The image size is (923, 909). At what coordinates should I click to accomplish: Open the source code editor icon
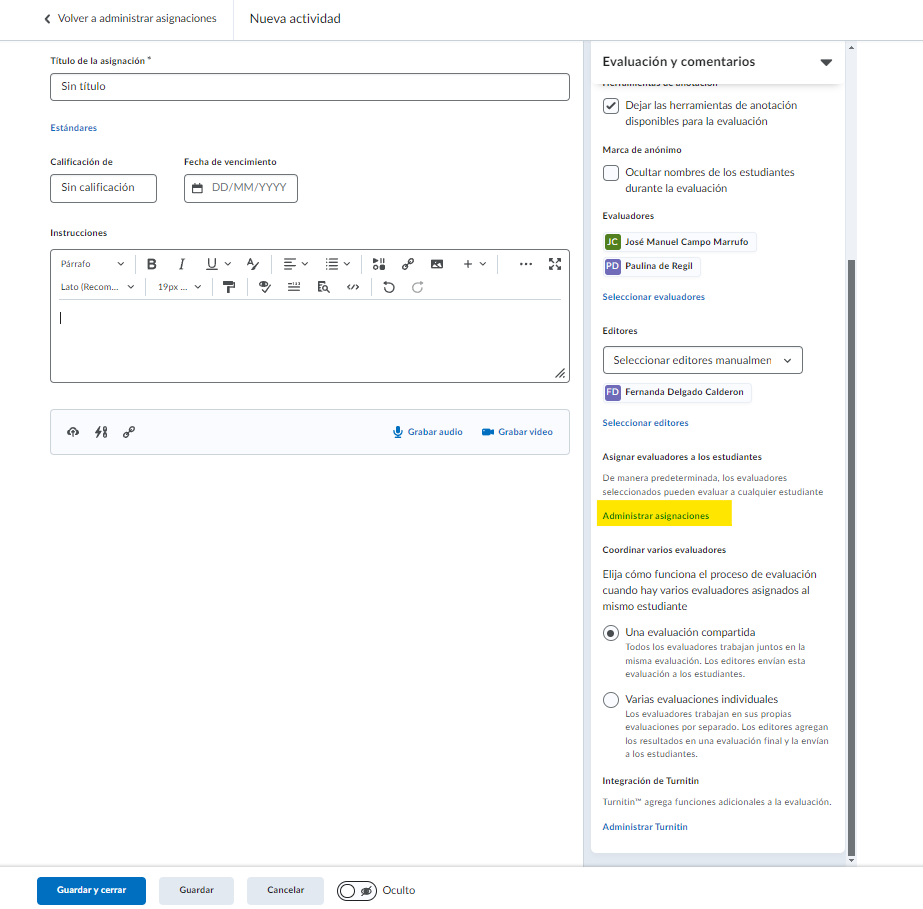pyautogui.click(x=352, y=287)
